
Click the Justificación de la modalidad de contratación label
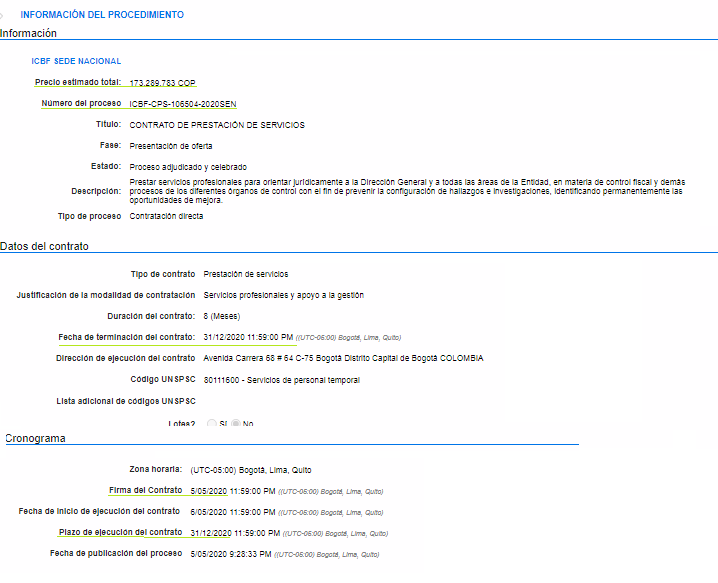tap(106, 295)
